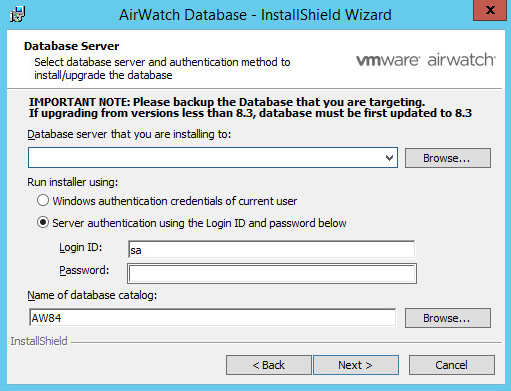
Task: Click the 'Login ID:' label
Action: (x=81, y=248)
